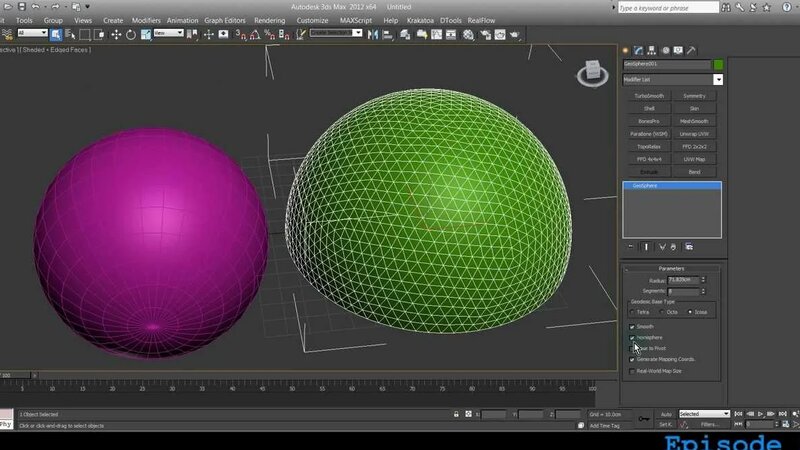Click the green object color swatch
Image resolution: width=800 pixels, height=450 pixels.
pyautogui.click(x=718, y=64)
